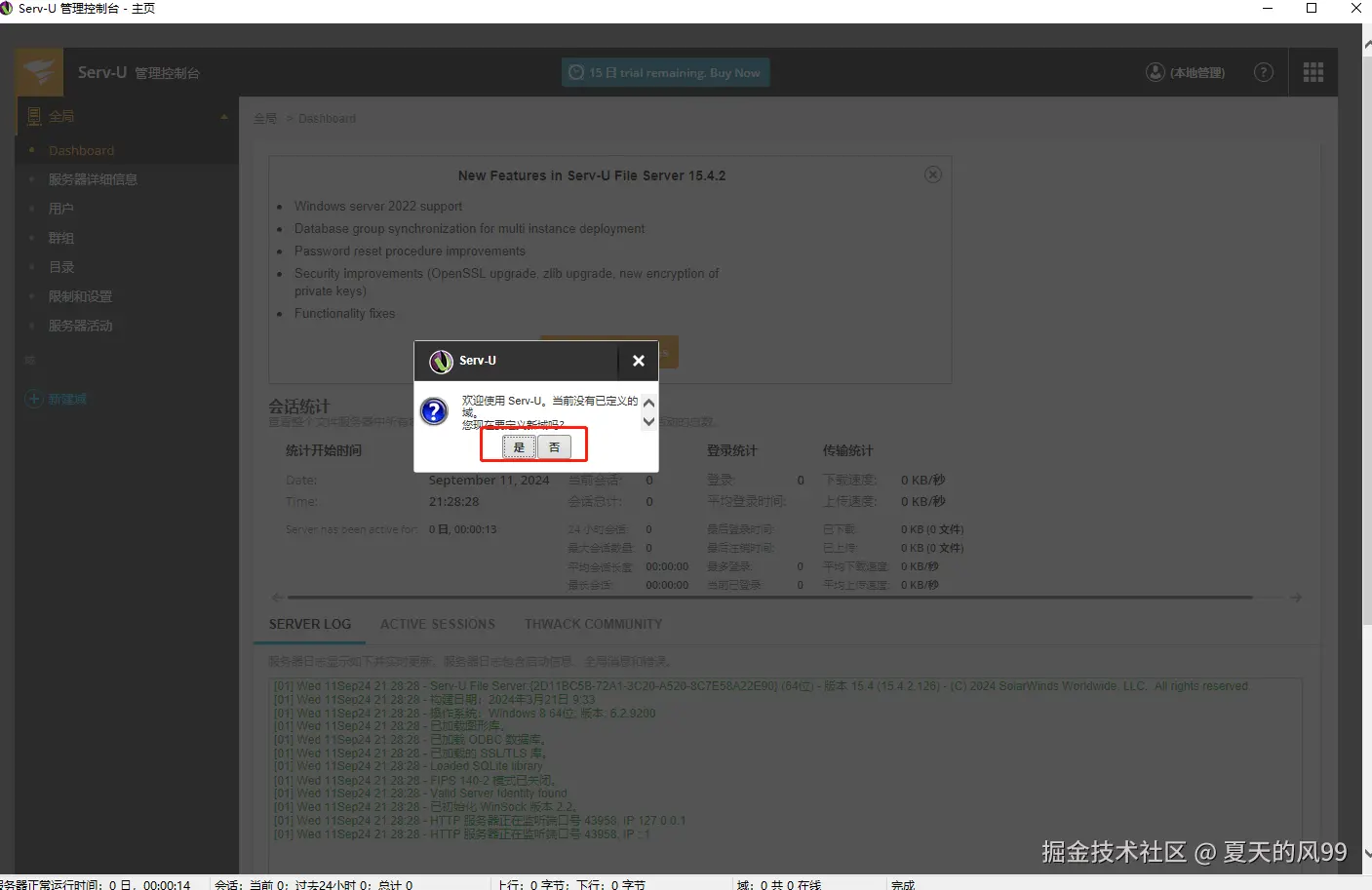Select Dashboard in the sidebar

pos(81,150)
